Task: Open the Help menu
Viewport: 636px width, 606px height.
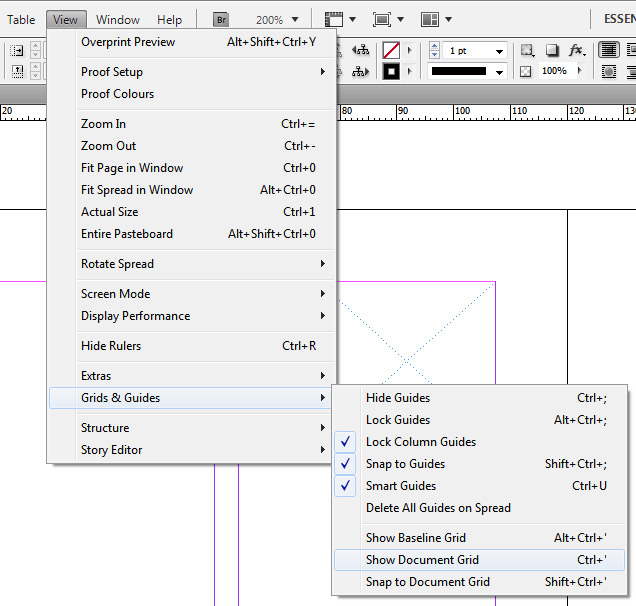Action: [x=170, y=19]
